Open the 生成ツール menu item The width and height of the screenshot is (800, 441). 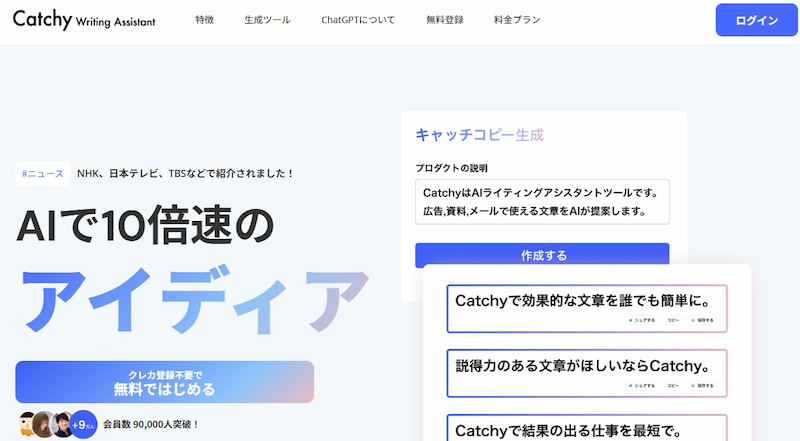coord(267,20)
